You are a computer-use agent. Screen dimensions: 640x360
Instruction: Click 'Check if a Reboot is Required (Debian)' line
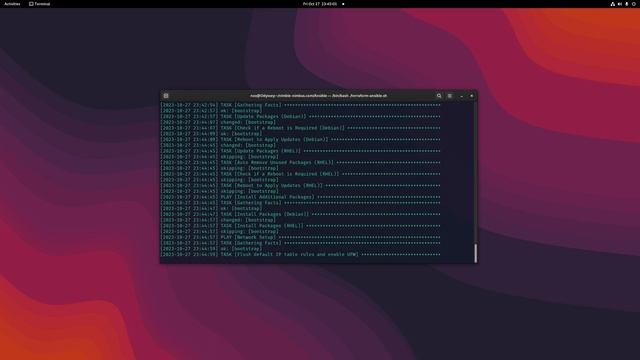[300, 128]
